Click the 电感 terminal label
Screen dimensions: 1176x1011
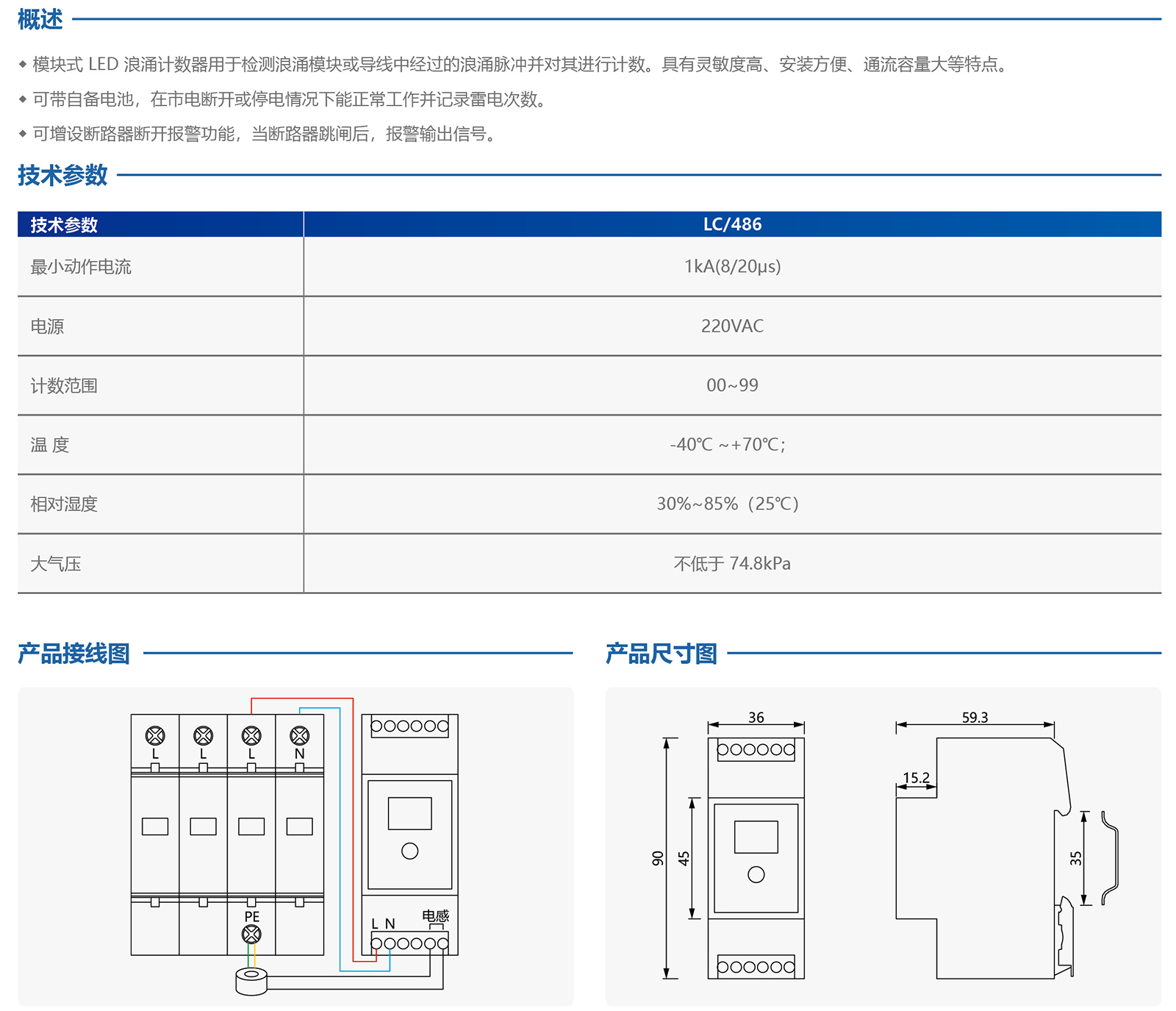click(435, 915)
